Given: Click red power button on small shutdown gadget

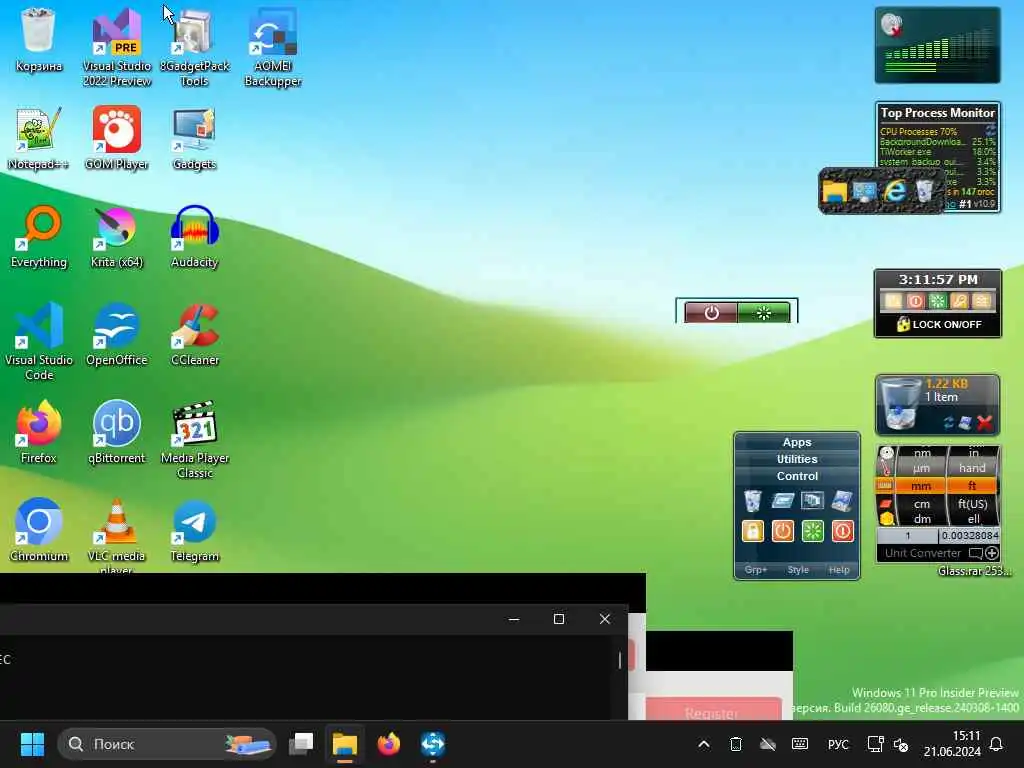Looking at the screenshot, I should tap(711, 313).
